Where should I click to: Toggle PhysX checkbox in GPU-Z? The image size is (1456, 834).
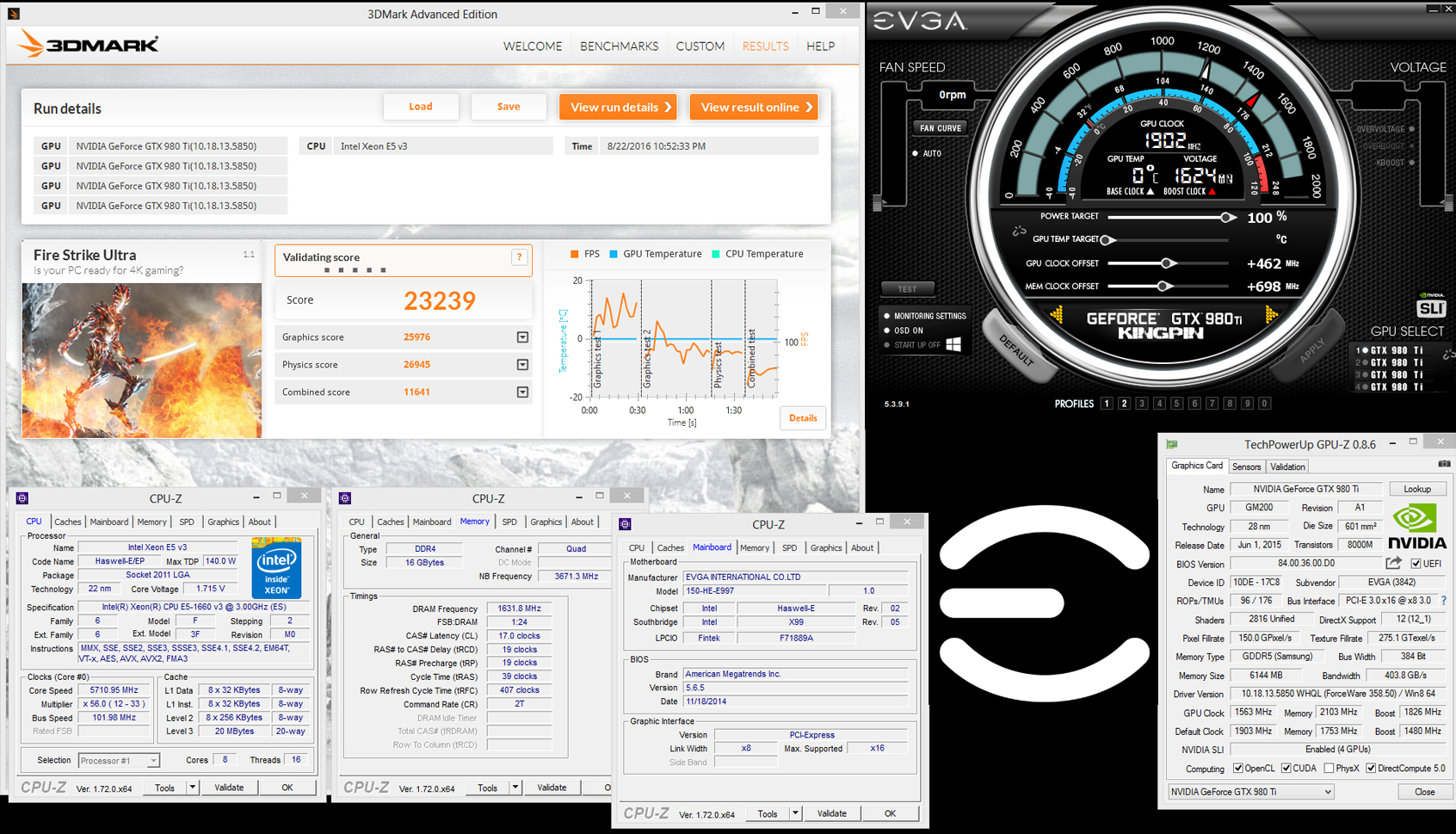[x=1329, y=769]
